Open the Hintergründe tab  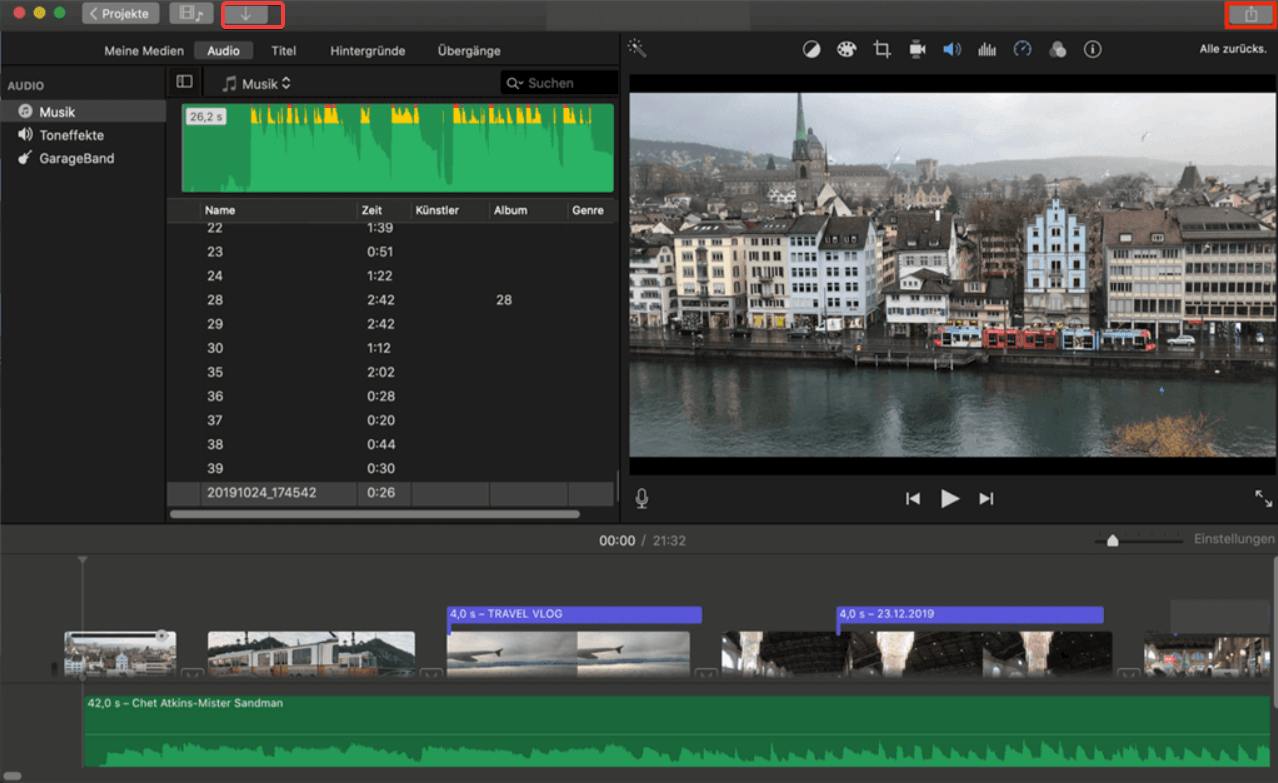point(367,51)
